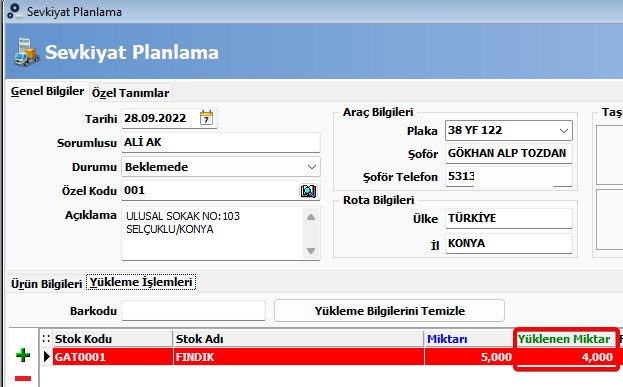Click the Sevkiyat Planlama truck icon

[26, 52]
